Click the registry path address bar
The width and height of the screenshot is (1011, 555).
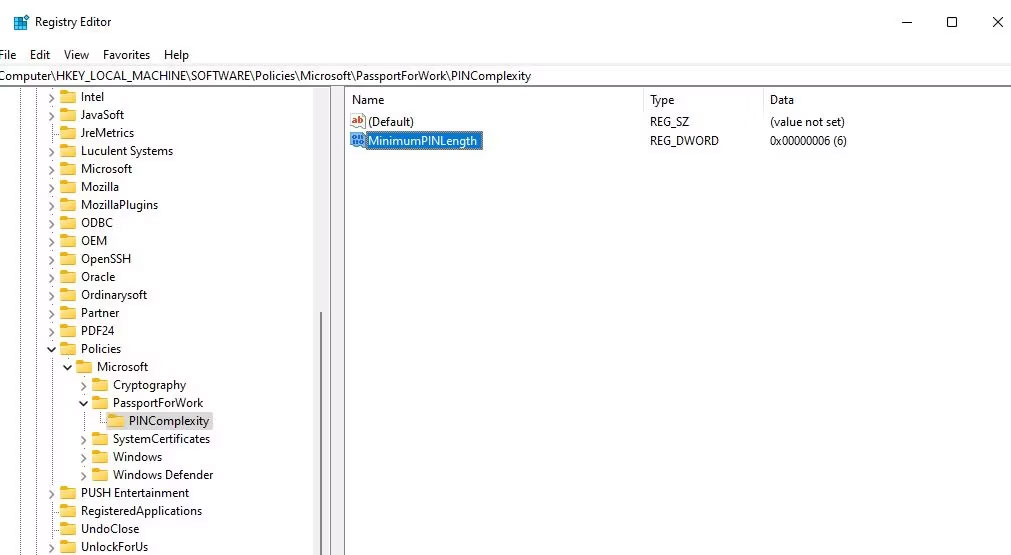(x=500, y=76)
